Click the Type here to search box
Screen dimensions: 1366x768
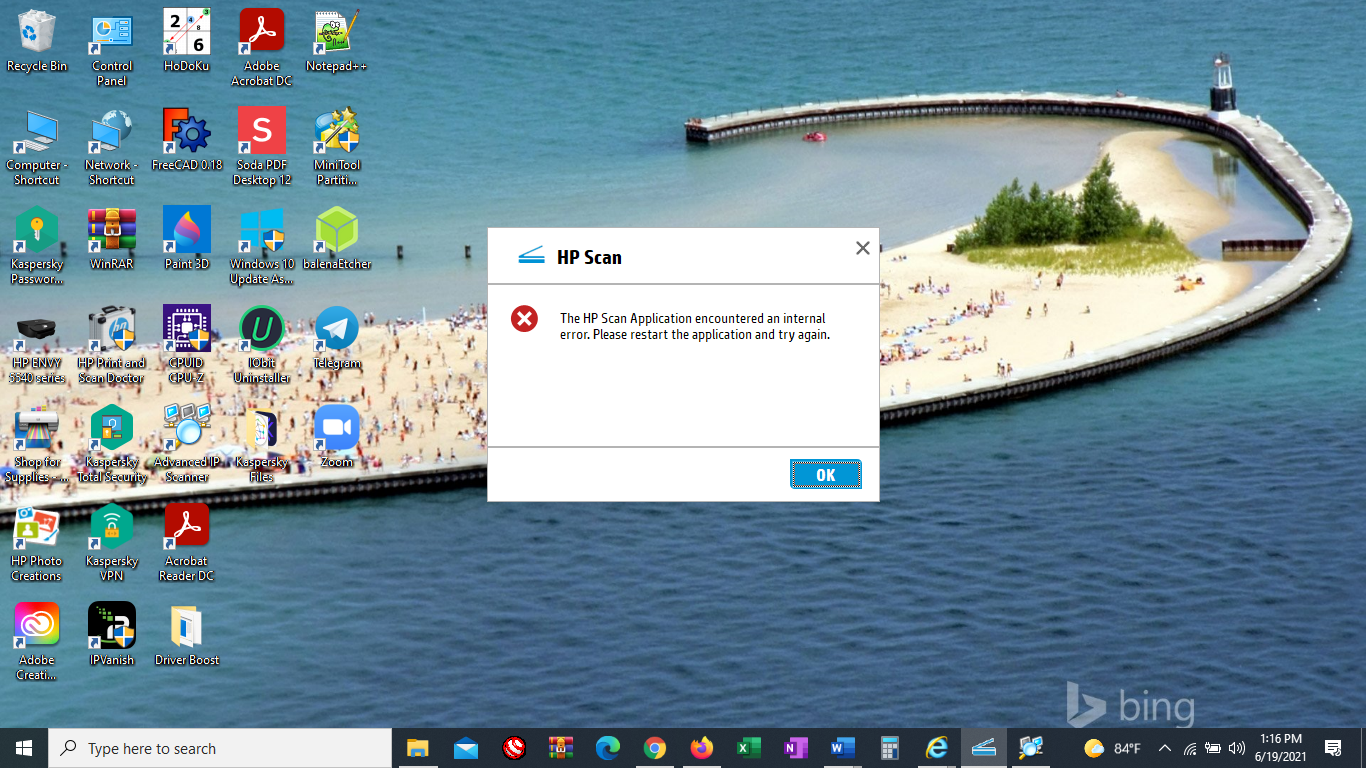pos(220,748)
